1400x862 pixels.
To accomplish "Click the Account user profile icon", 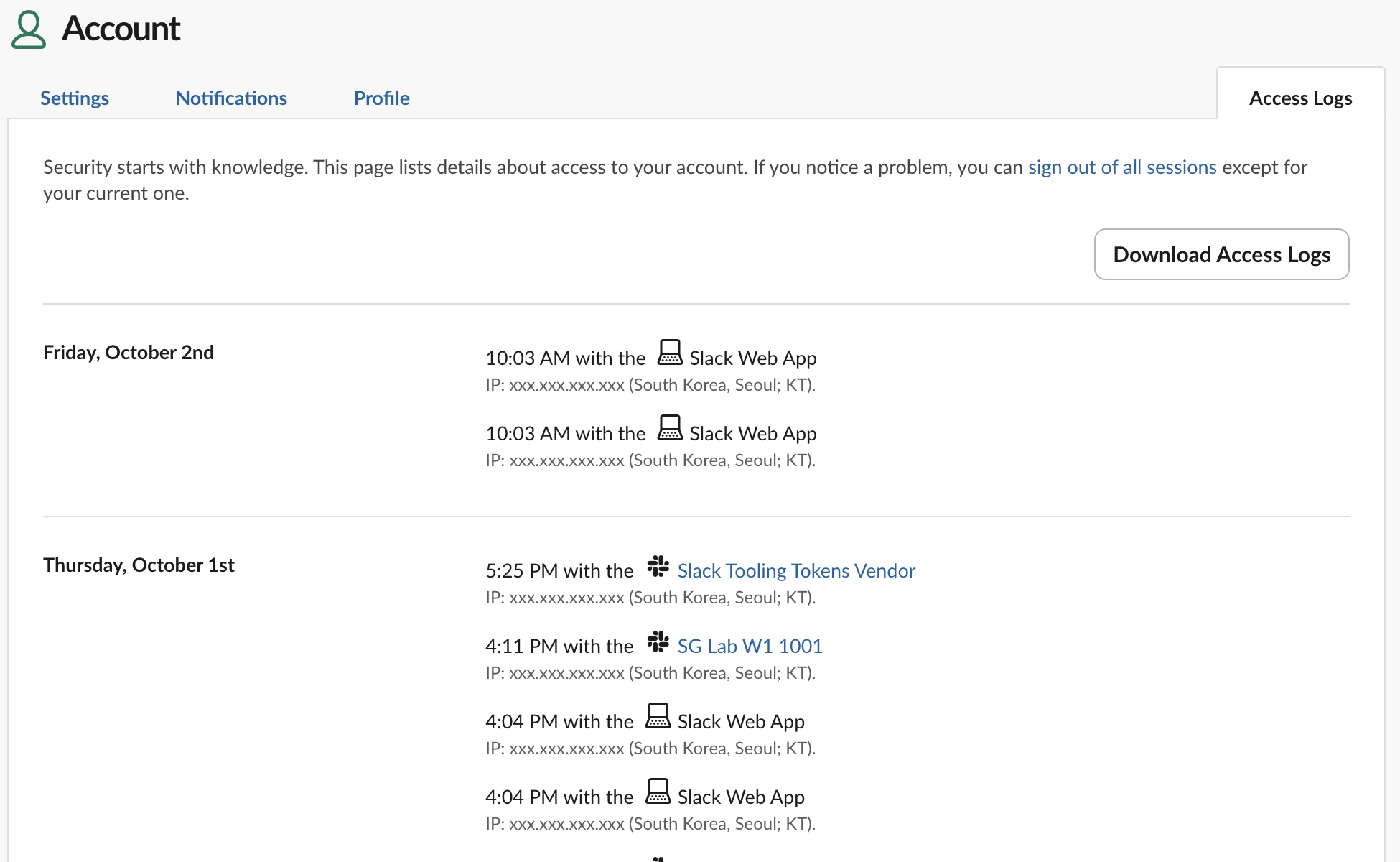I will [29, 29].
